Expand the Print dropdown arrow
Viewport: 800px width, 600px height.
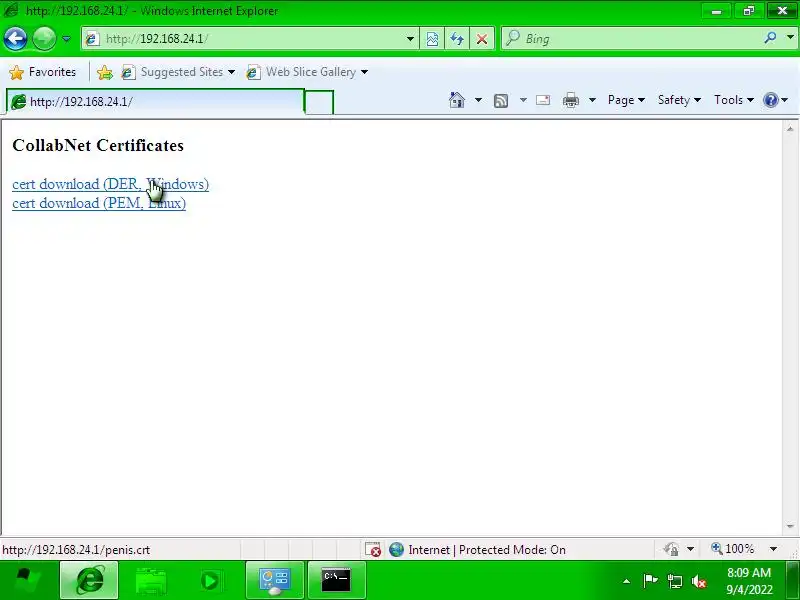(592, 100)
